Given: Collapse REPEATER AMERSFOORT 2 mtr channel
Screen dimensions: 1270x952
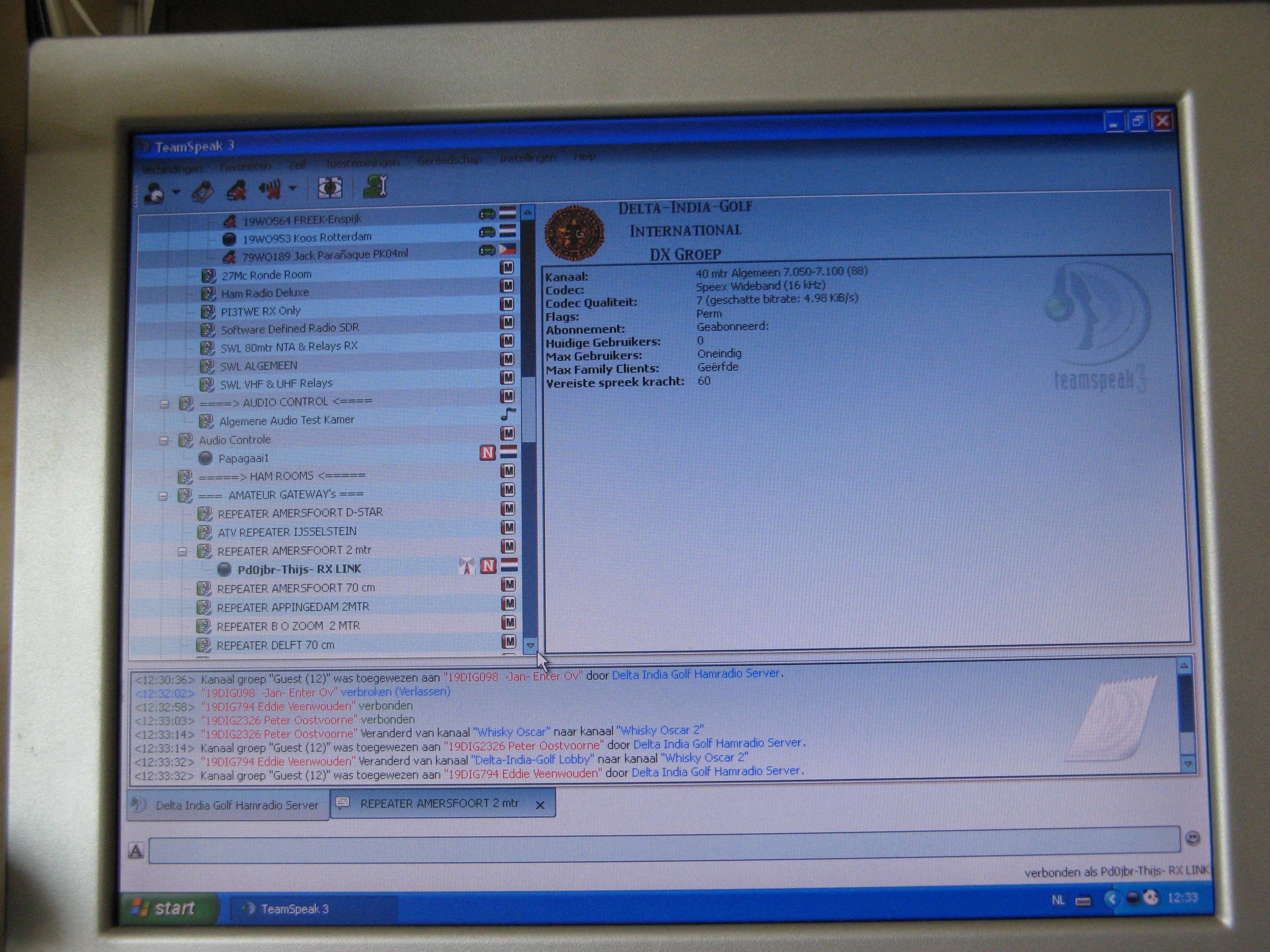Looking at the screenshot, I should 182,552.
